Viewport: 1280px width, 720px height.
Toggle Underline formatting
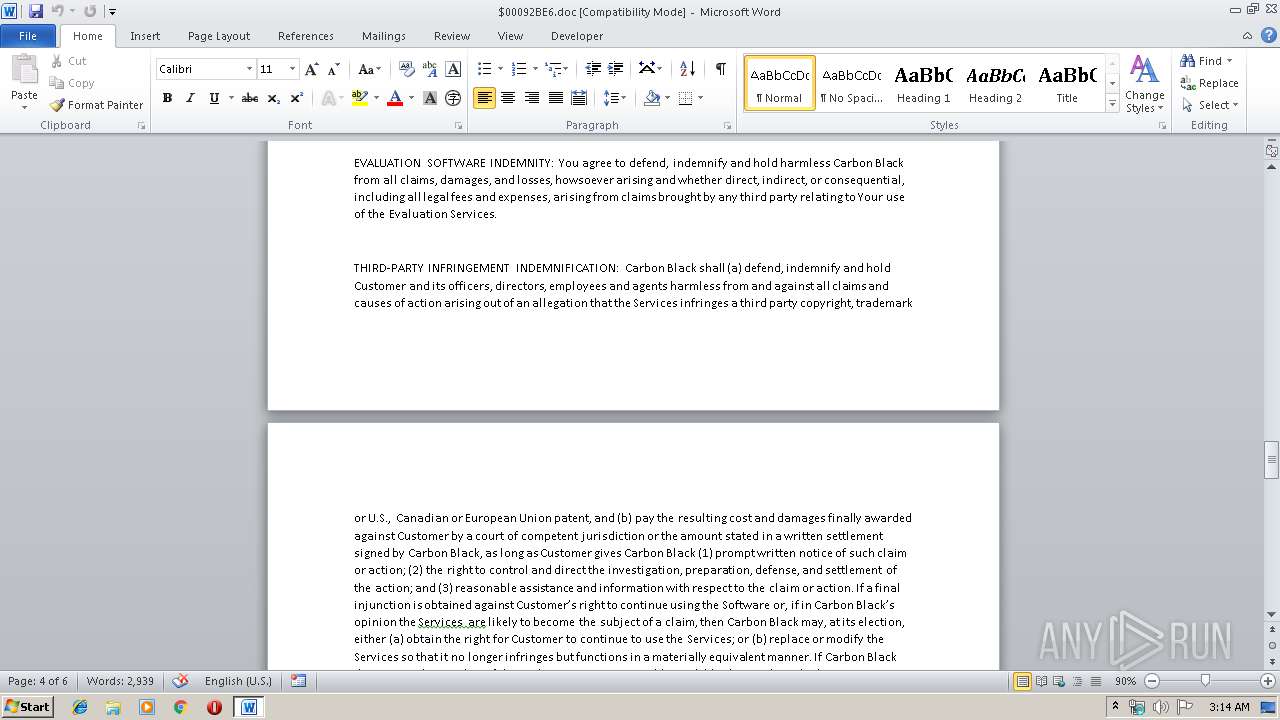coord(213,98)
